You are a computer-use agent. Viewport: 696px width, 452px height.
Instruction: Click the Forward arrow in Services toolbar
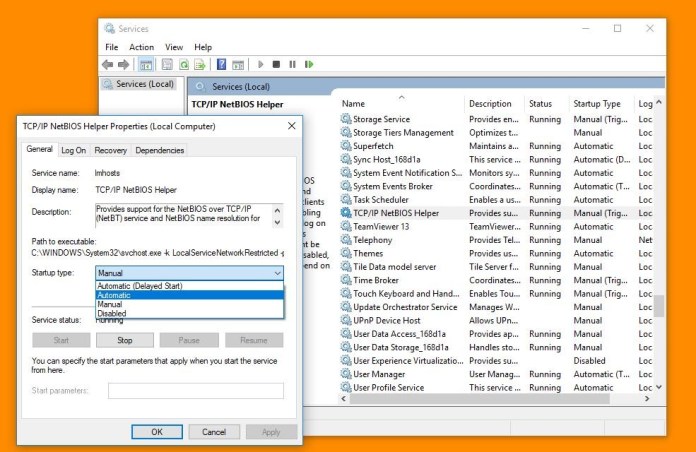[123, 65]
